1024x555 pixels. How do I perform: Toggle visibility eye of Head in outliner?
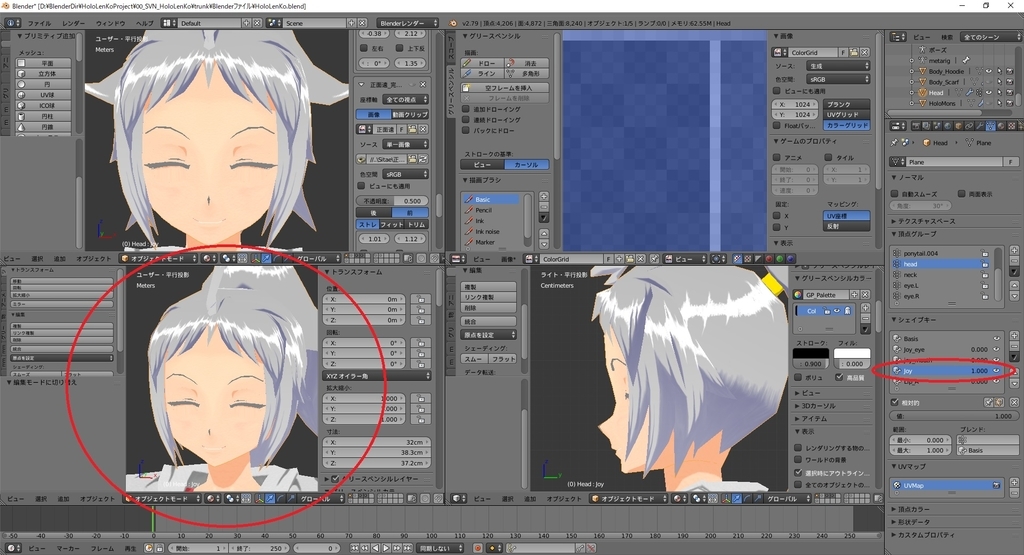pyautogui.click(x=989, y=92)
